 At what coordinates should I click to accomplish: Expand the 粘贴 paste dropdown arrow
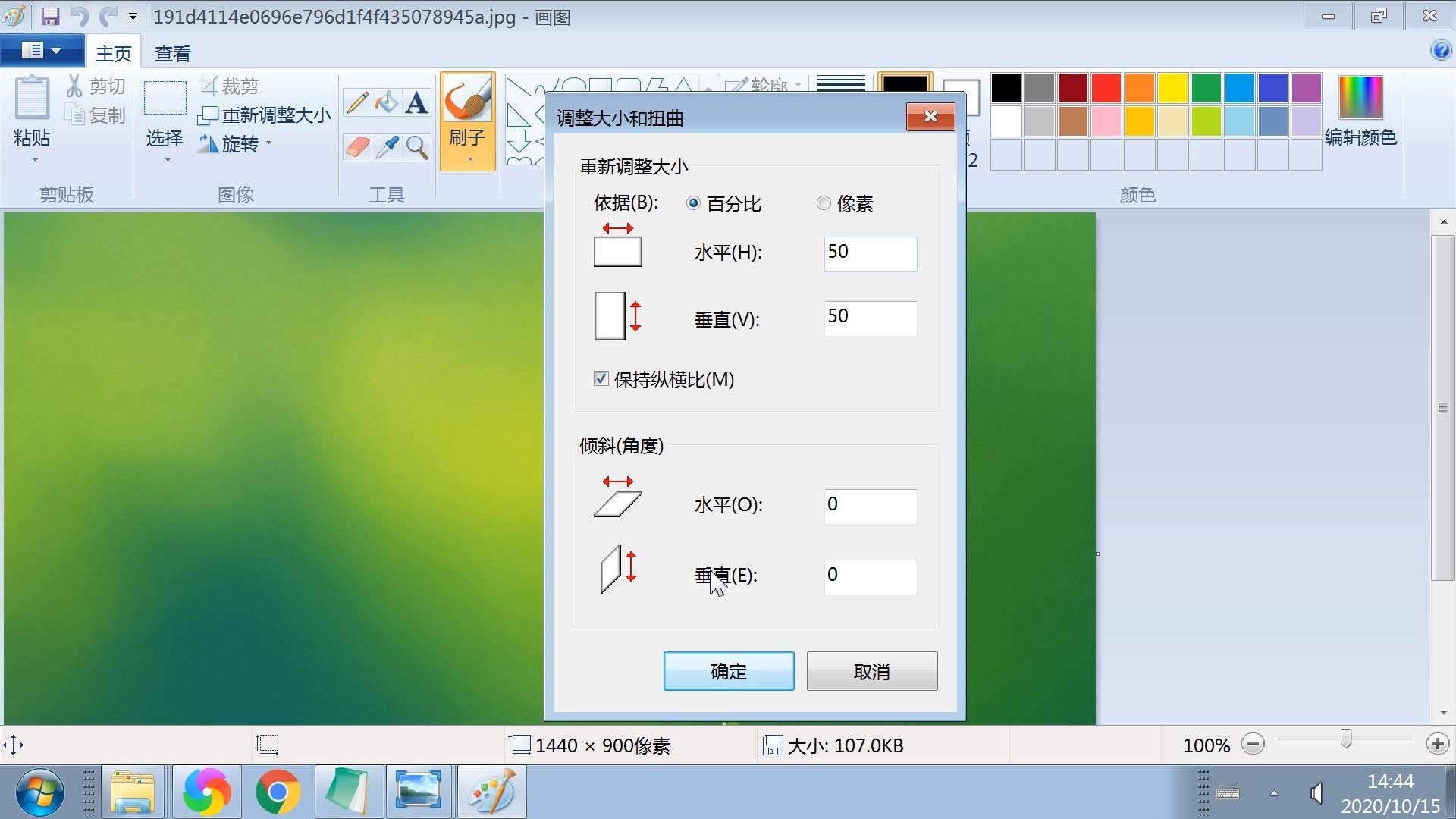[34, 160]
